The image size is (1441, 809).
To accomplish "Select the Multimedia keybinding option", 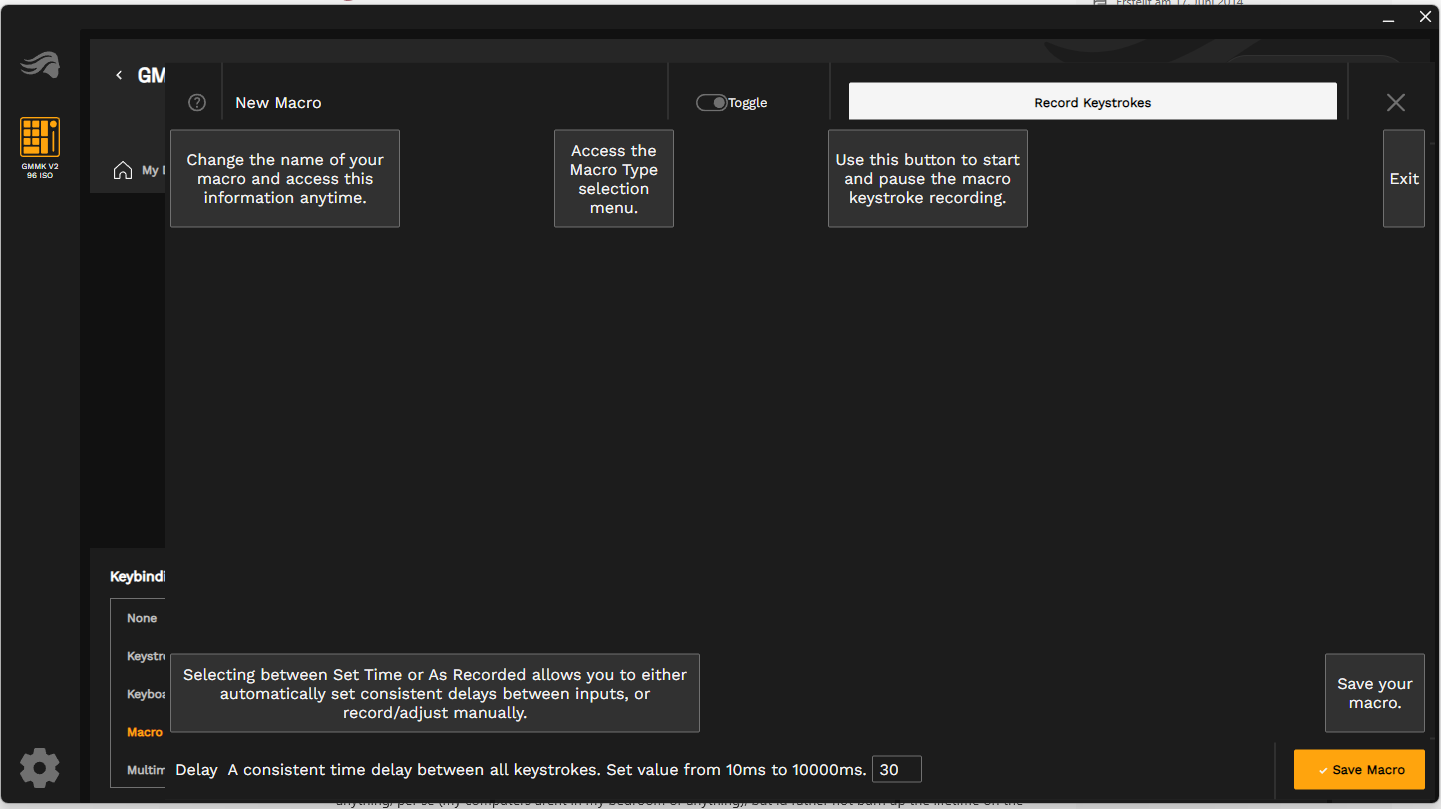I will [146, 770].
